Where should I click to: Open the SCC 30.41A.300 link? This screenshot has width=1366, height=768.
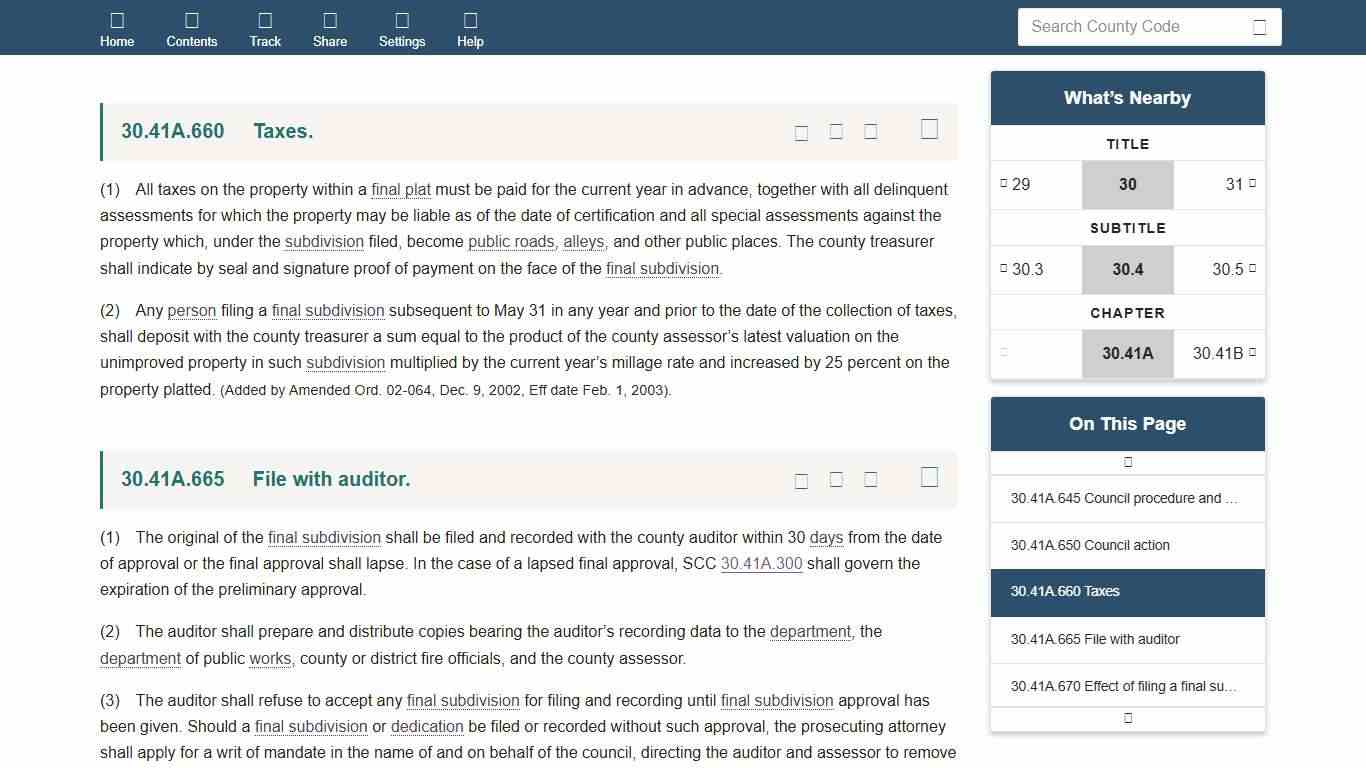point(761,564)
